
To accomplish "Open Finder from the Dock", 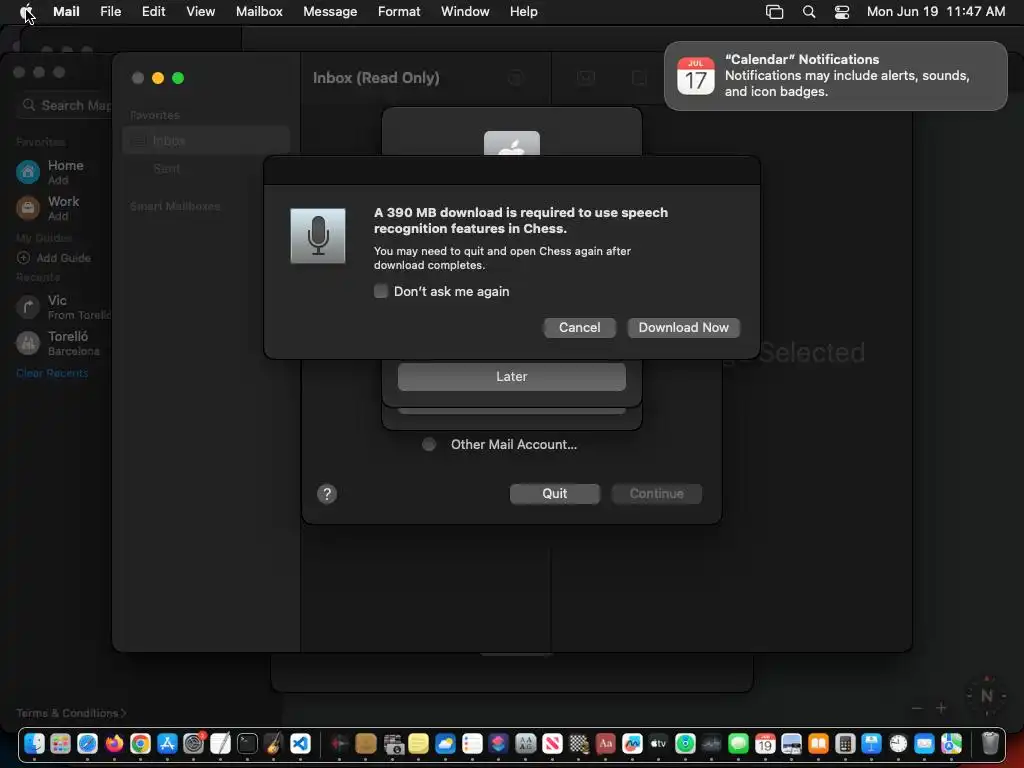I will (34, 743).
